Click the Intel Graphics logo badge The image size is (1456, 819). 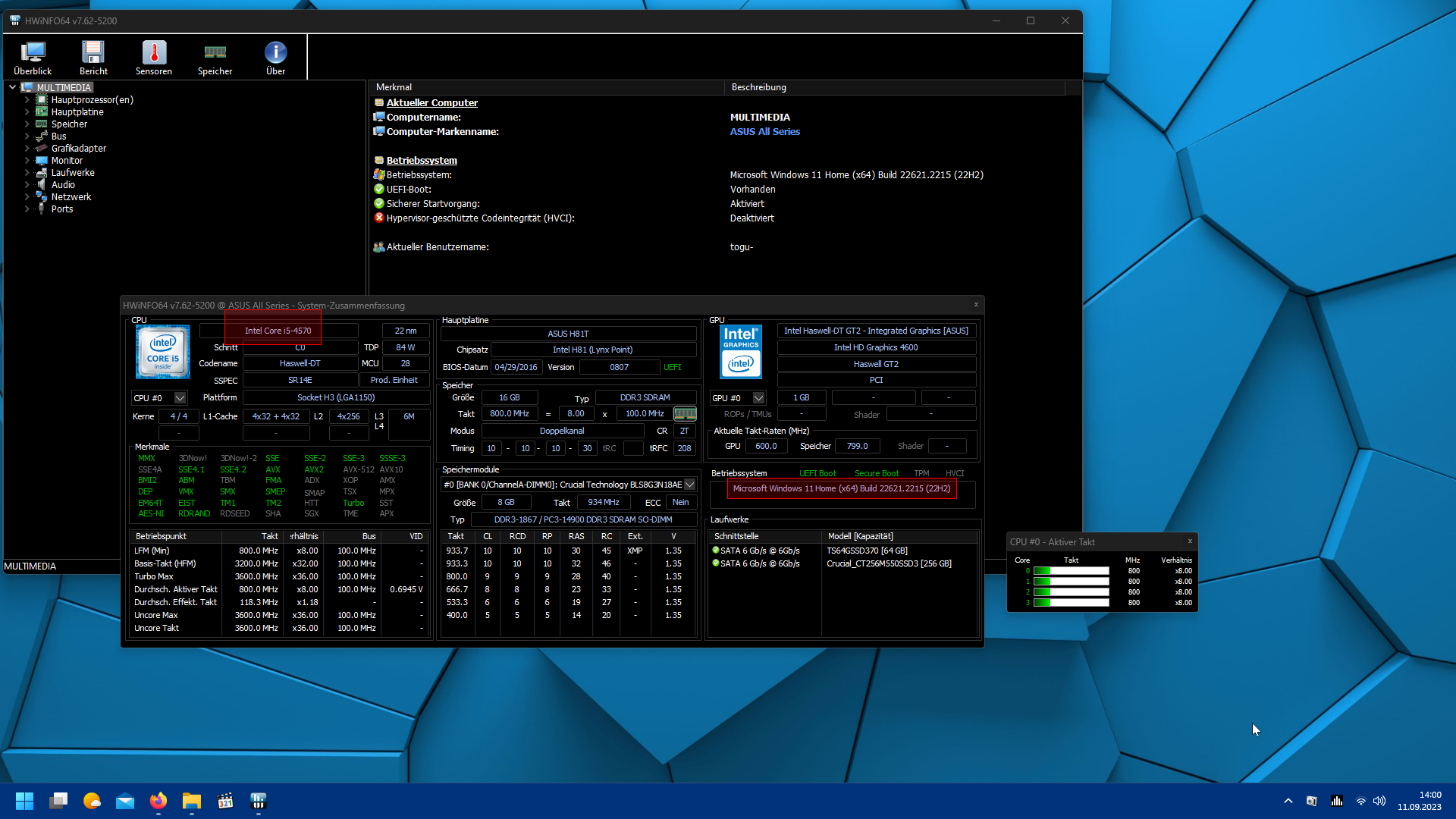coord(740,352)
